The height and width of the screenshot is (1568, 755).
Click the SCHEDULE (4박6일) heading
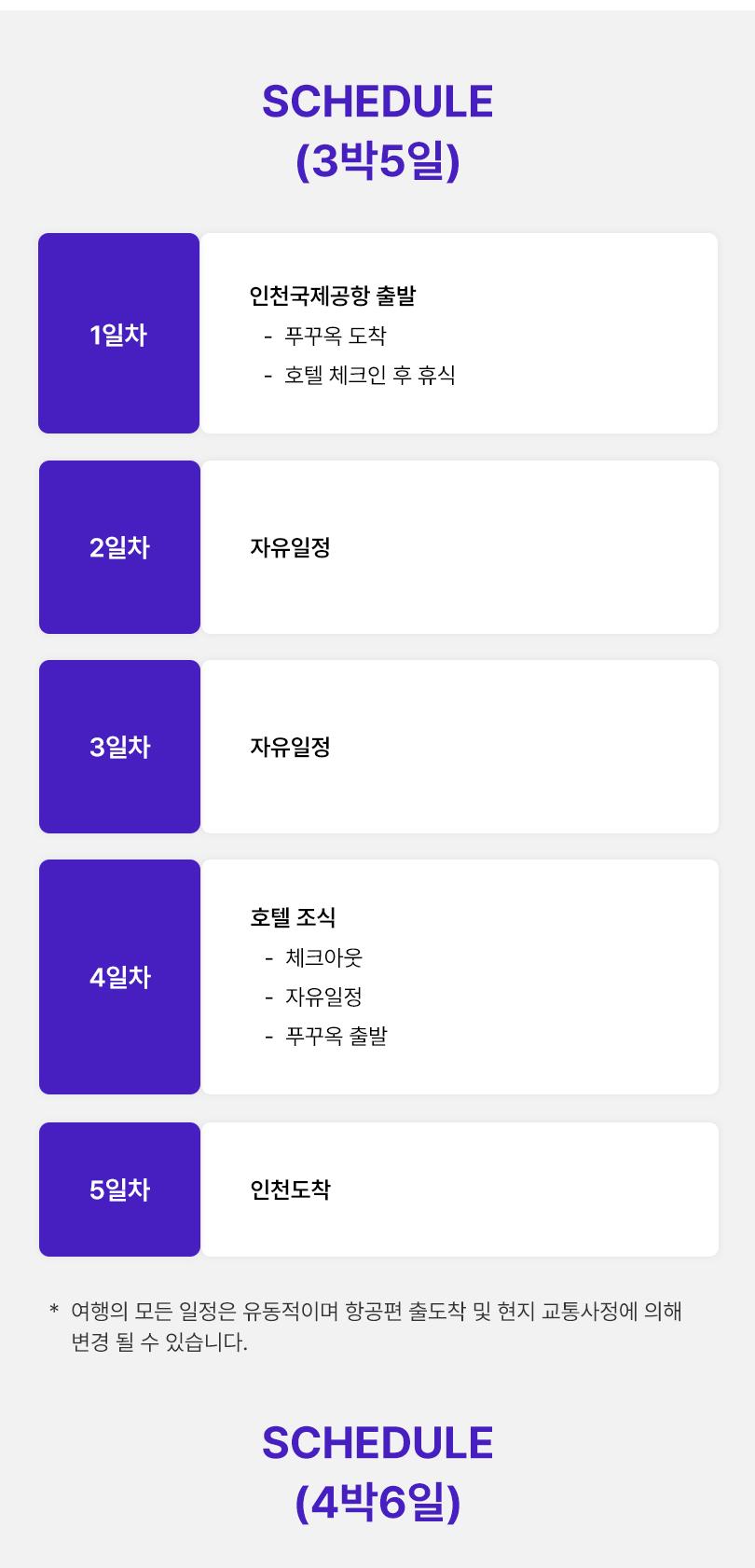coord(377,1472)
